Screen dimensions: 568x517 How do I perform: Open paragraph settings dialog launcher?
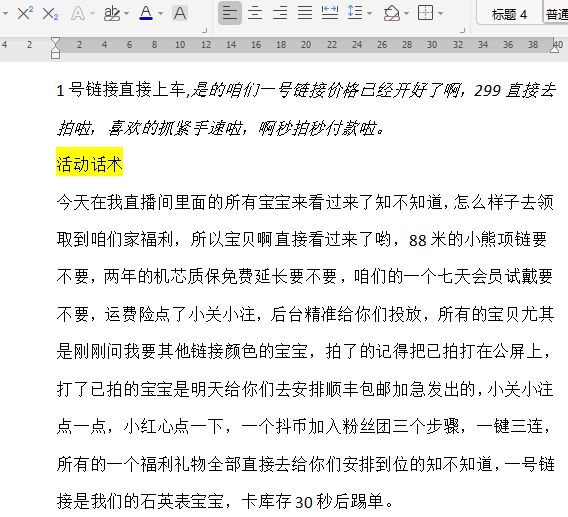coord(462,30)
